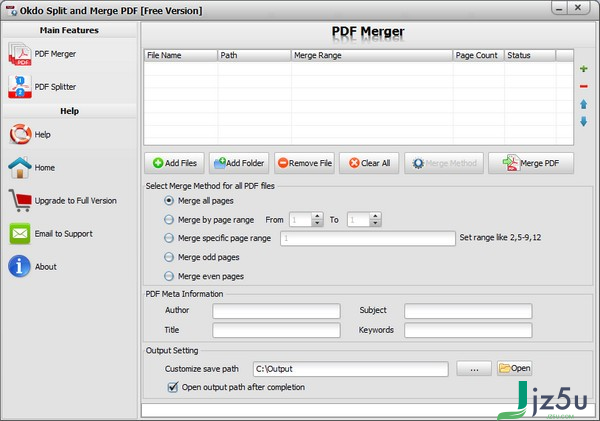Click the Add Folder button
600x421 pixels.
coord(239,163)
